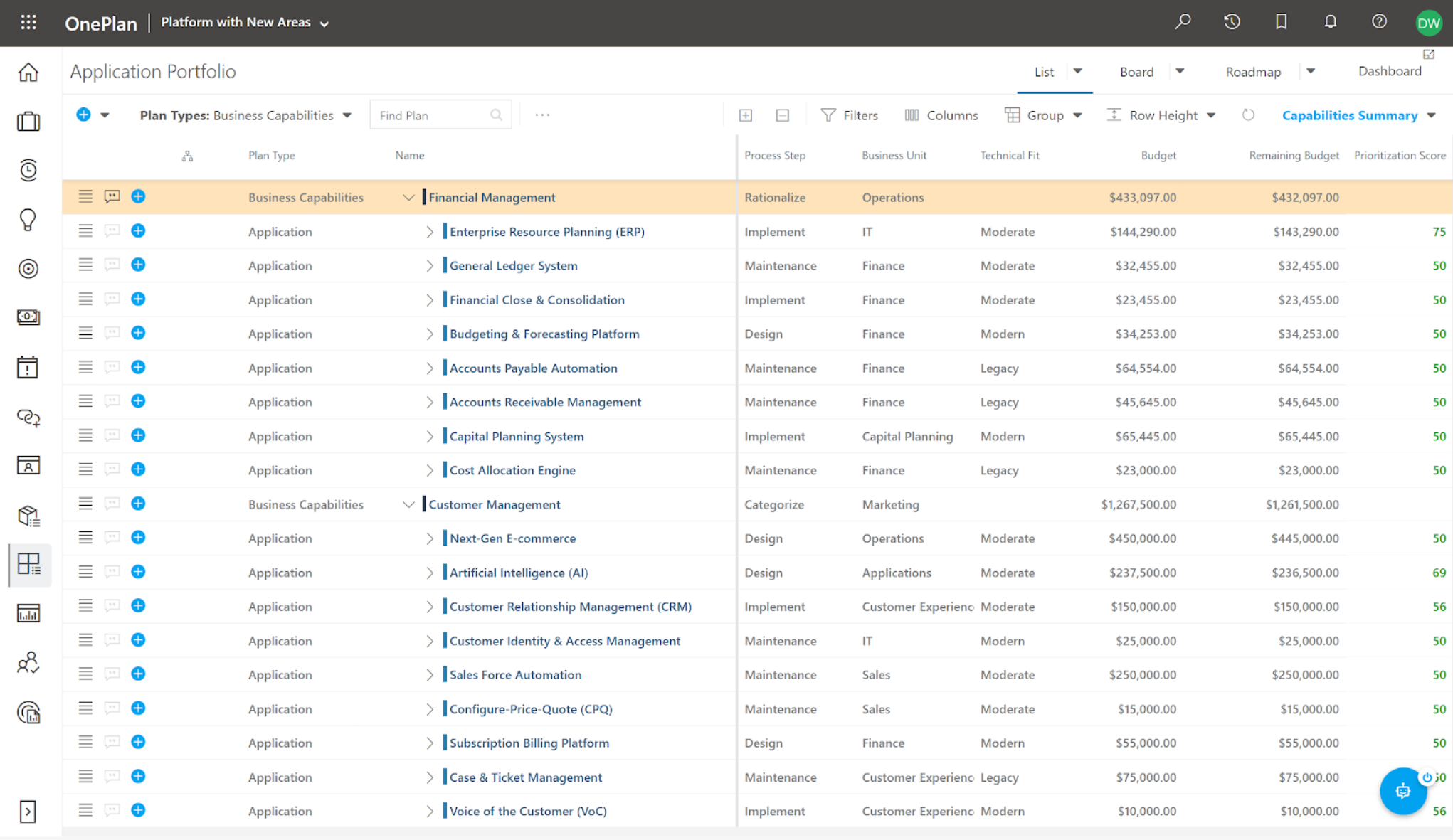Click the refresh icon next to Row Height
Image resolution: width=1453 pixels, height=840 pixels.
1248,115
